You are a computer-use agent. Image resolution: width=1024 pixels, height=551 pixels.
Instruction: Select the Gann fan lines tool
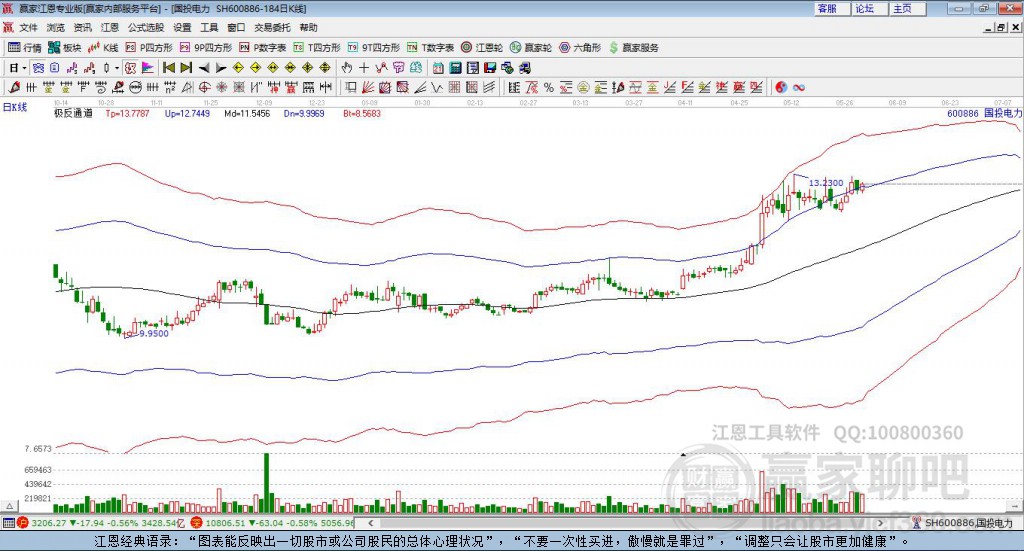tap(368, 87)
